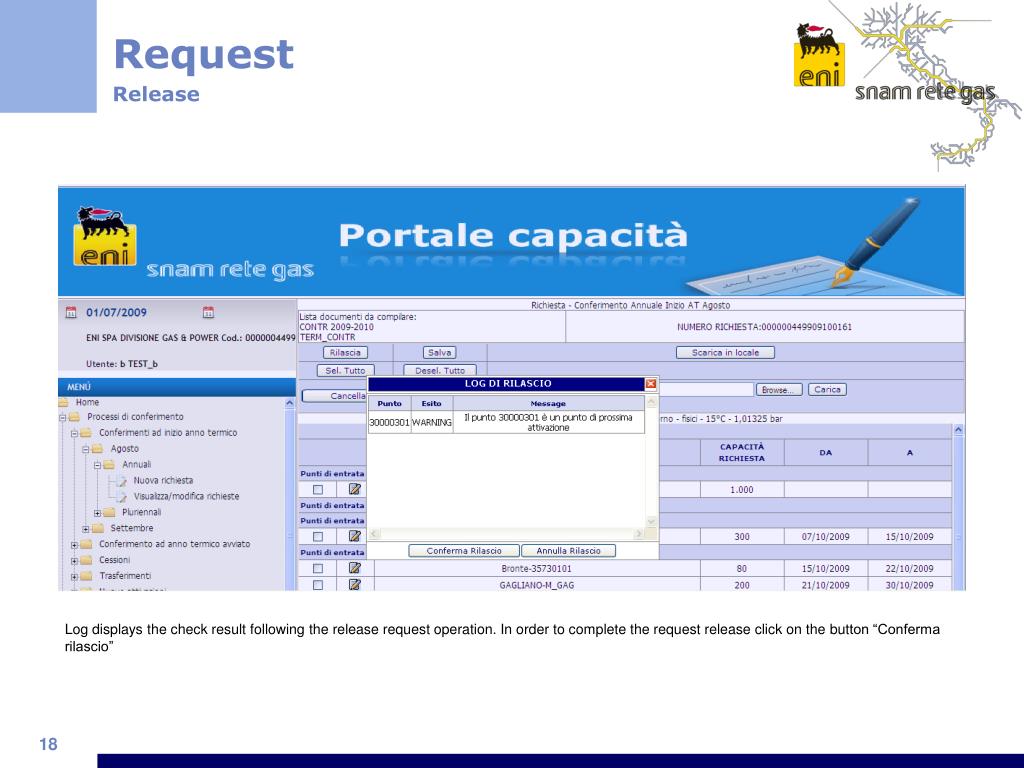Viewport: 1024px width, 768px height.
Task: Click the document icon beside Nuova richiesta
Action: coord(121,481)
